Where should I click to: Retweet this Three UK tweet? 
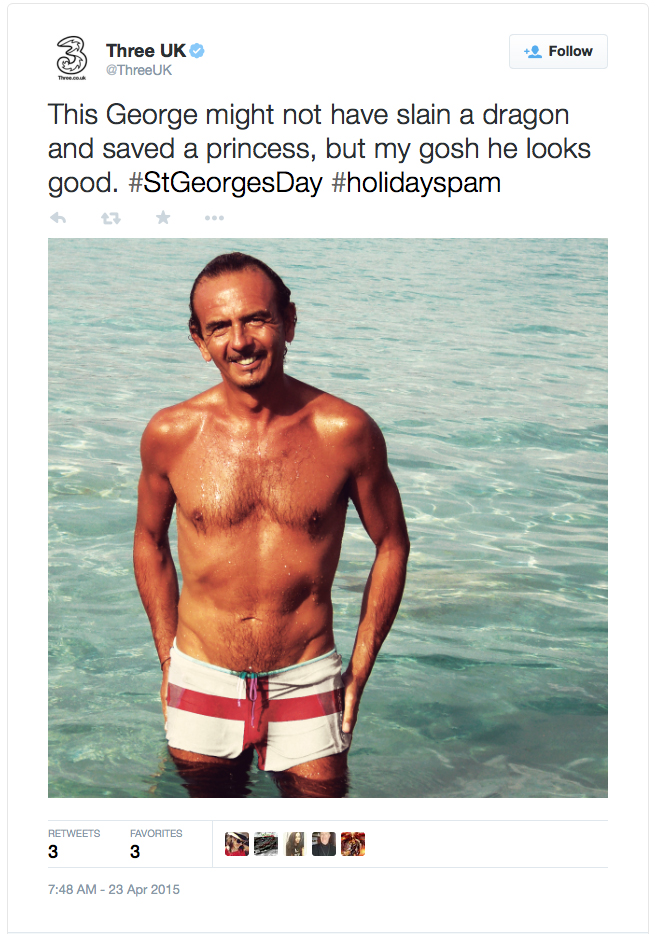click(x=111, y=218)
